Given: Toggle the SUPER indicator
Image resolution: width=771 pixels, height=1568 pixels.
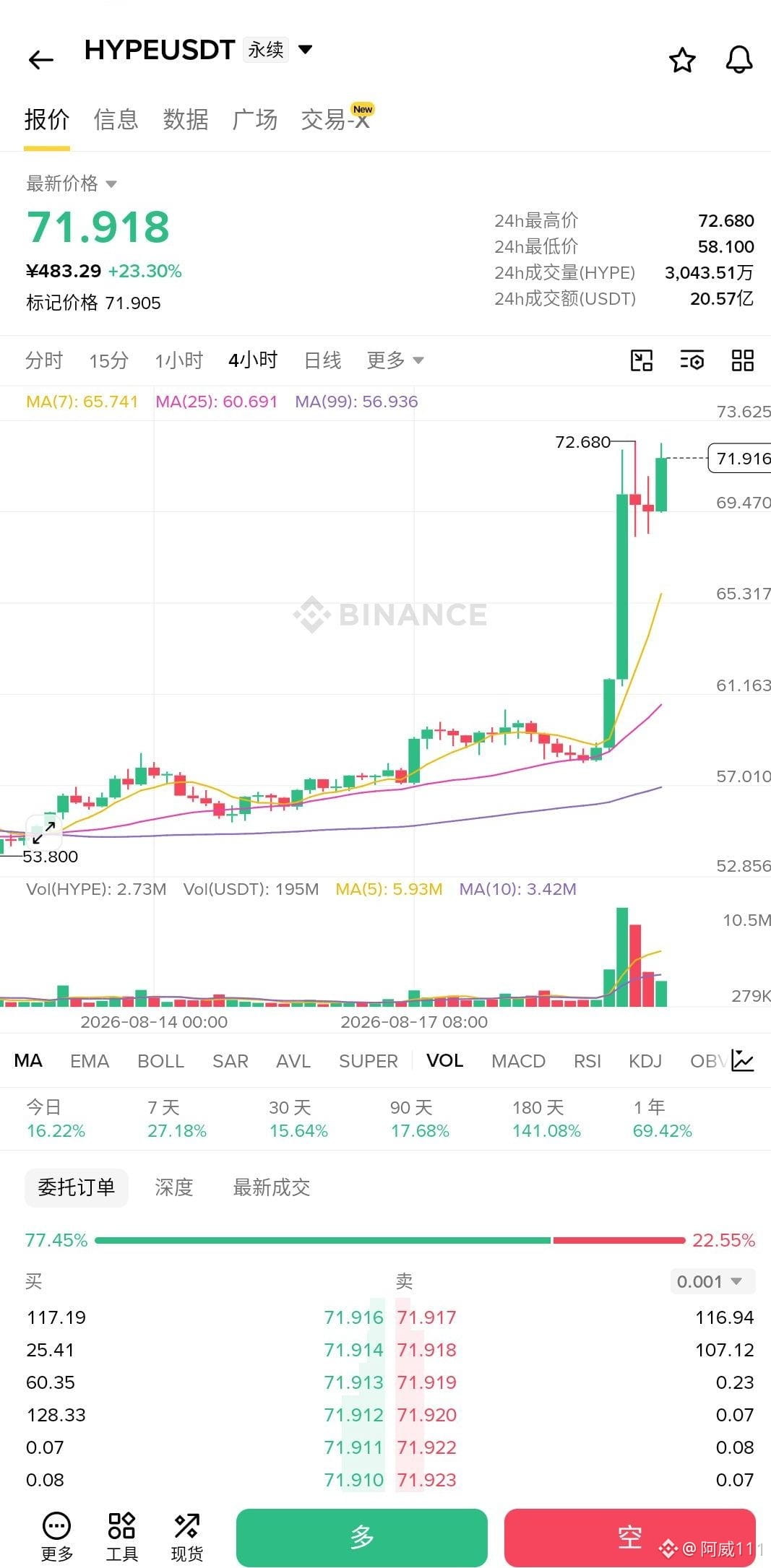Looking at the screenshot, I should click(x=369, y=1060).
